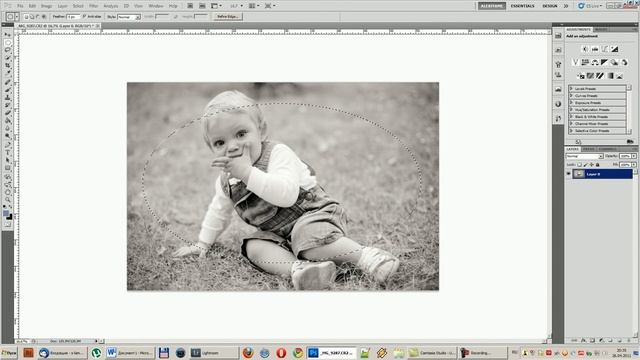Launch Firefox from the taskbar
Image resolution: width=640 pixels, height=360 pixels.
click(x=248, y=353)
